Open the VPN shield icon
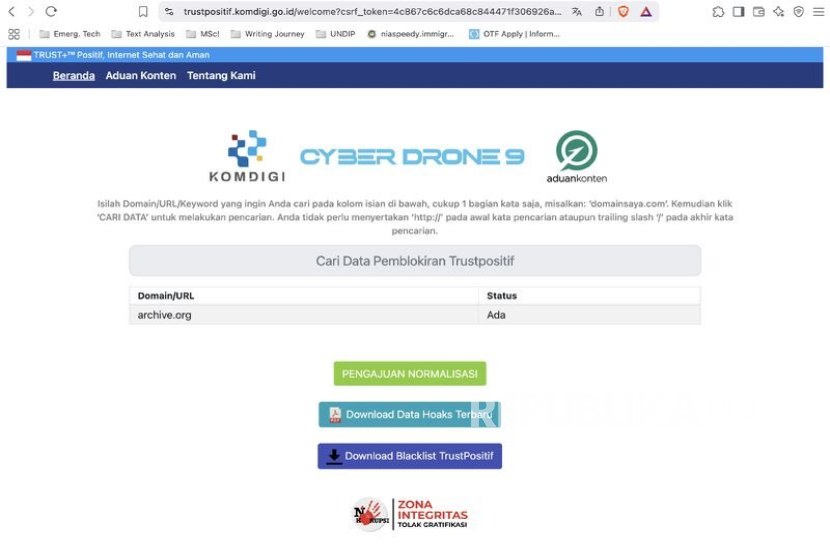 (x=799, y=11)
